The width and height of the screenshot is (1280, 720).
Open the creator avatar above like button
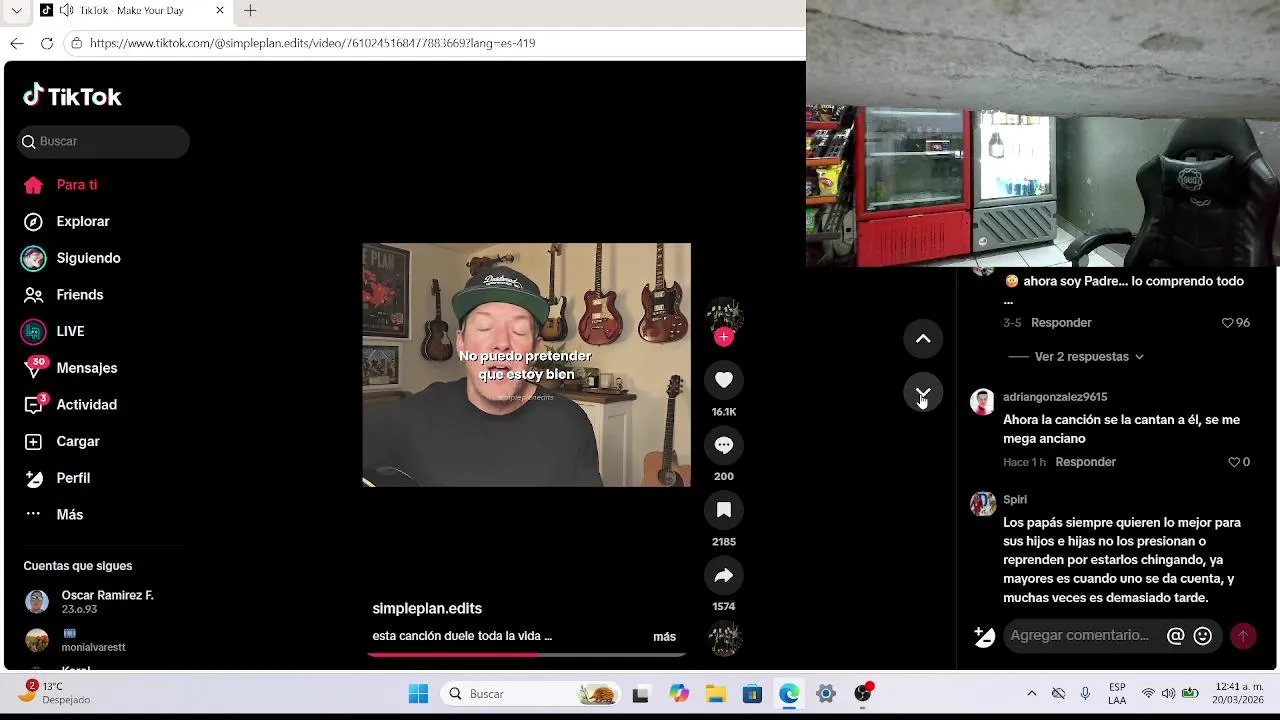(724, 314)
